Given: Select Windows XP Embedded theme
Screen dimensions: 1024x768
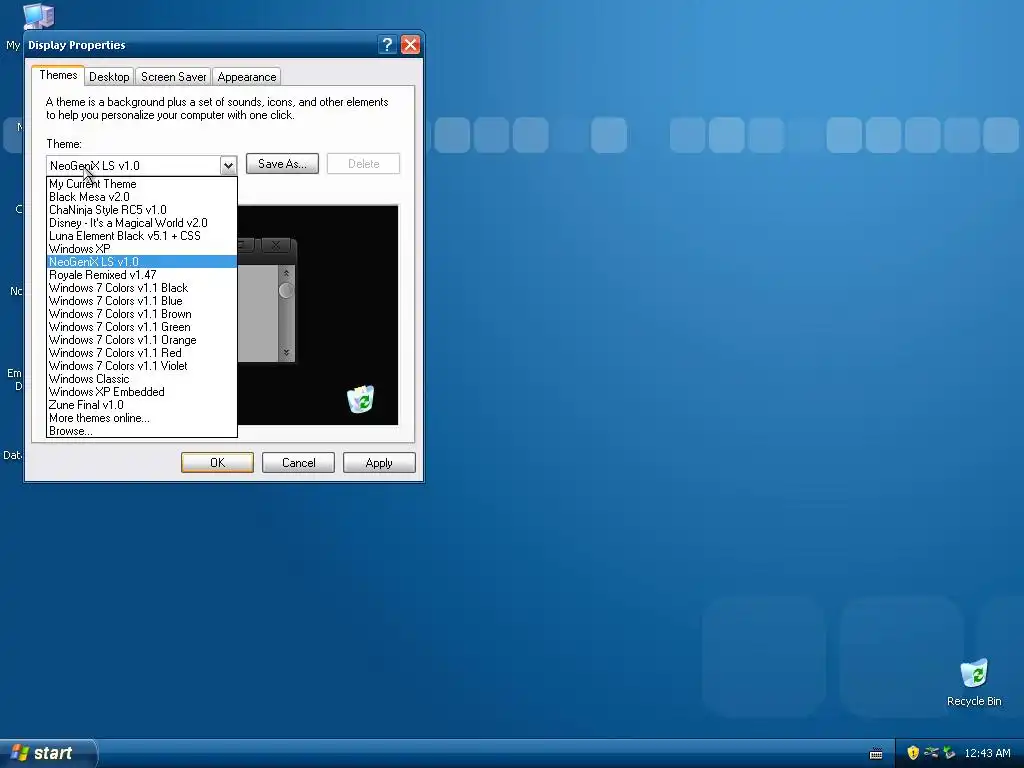Looking at the screenshot, I should point(142,392).
